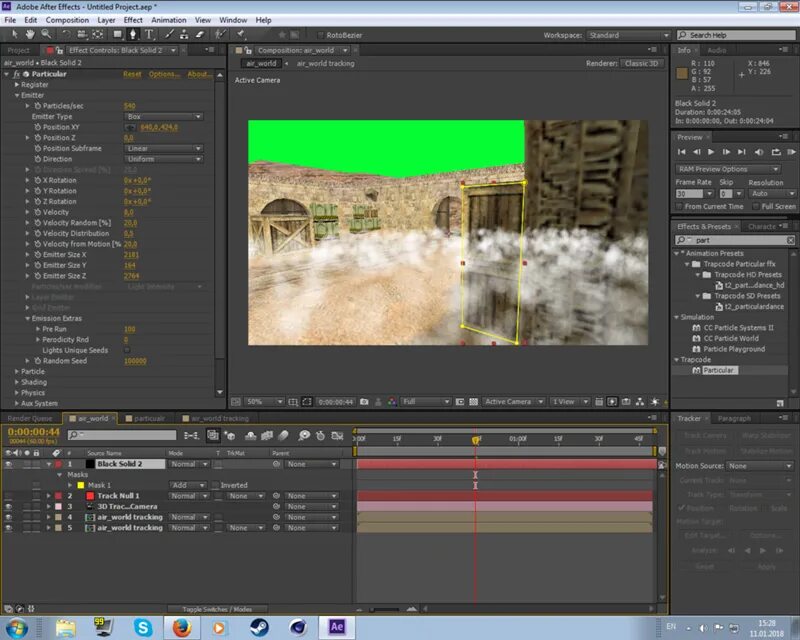Open the Animation menu
The image size is (800, 640).
[x=168, y=20]
